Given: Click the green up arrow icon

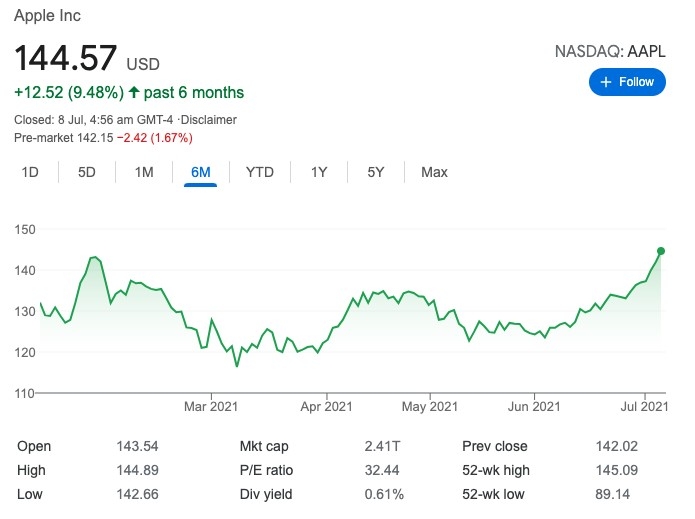Looking at the screenshot, I should [x=134, y=92].
